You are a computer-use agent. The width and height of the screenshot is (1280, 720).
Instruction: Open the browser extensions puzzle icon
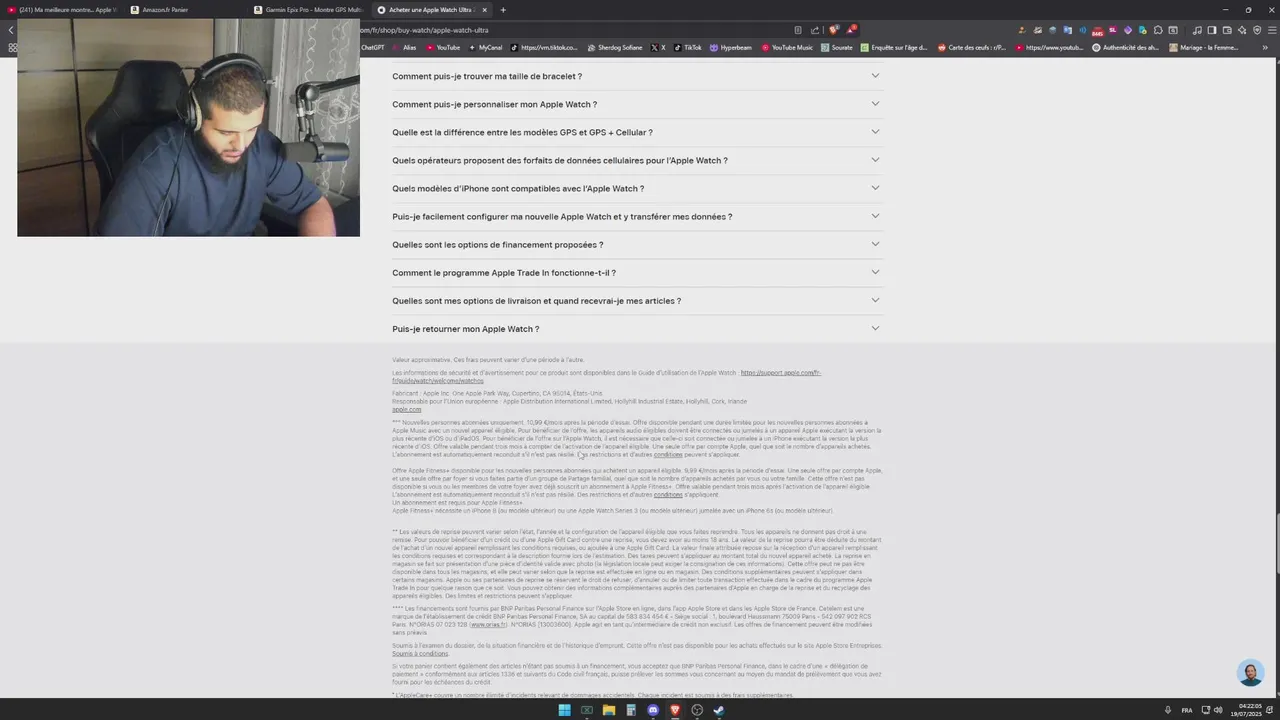pyautogui.click(x=1158, y=30)
